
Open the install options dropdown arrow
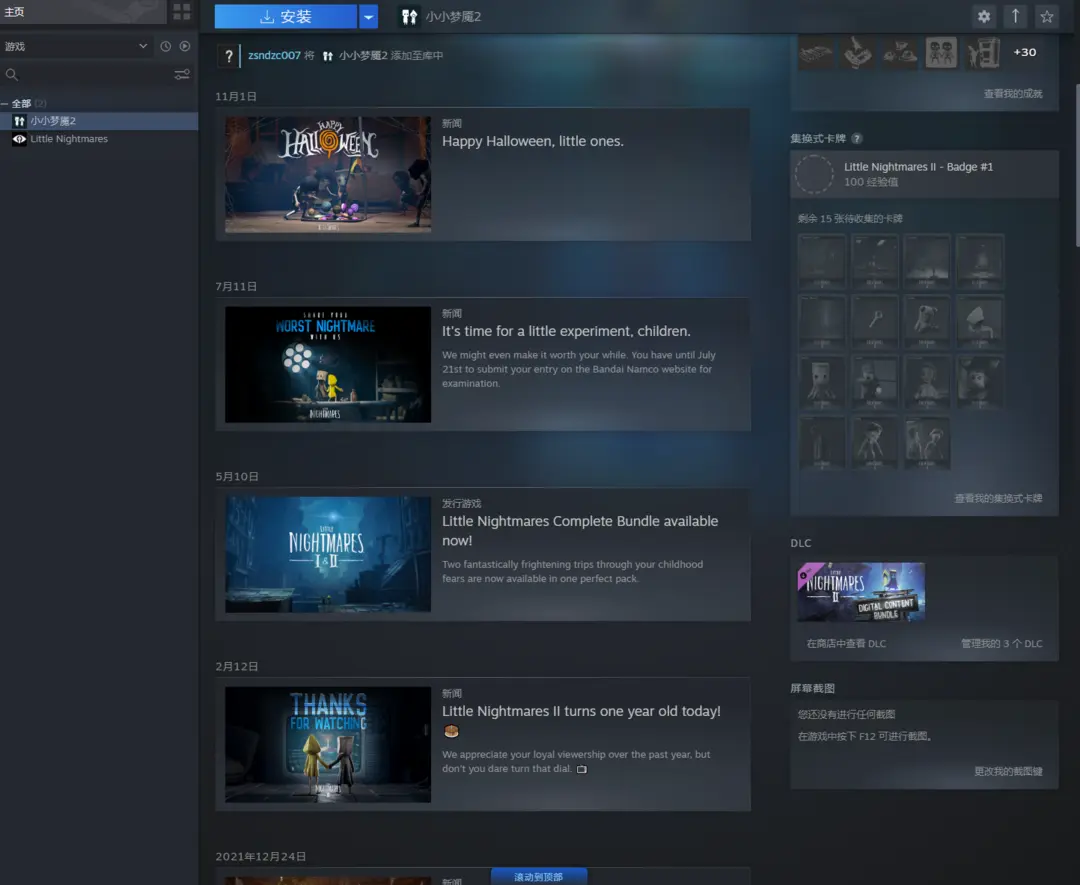tap(368, 17)
